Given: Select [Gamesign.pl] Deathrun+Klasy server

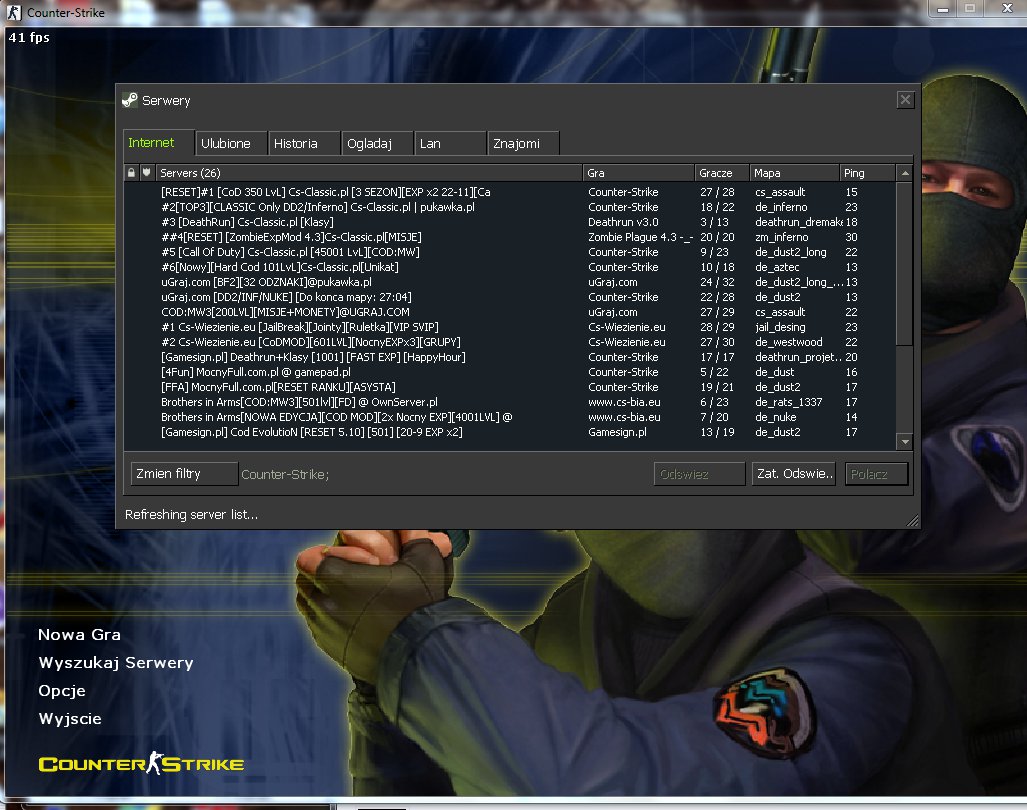Looking at the screenshot, I should [x=510, y=358].
